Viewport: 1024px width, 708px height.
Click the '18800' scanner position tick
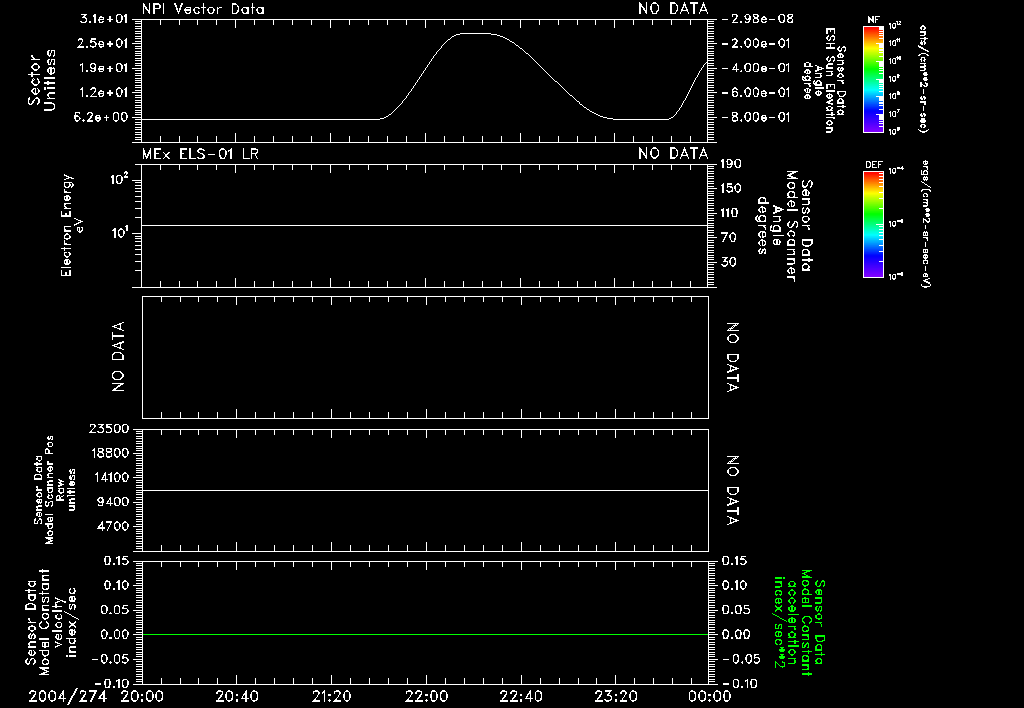[x=109, y=453]
